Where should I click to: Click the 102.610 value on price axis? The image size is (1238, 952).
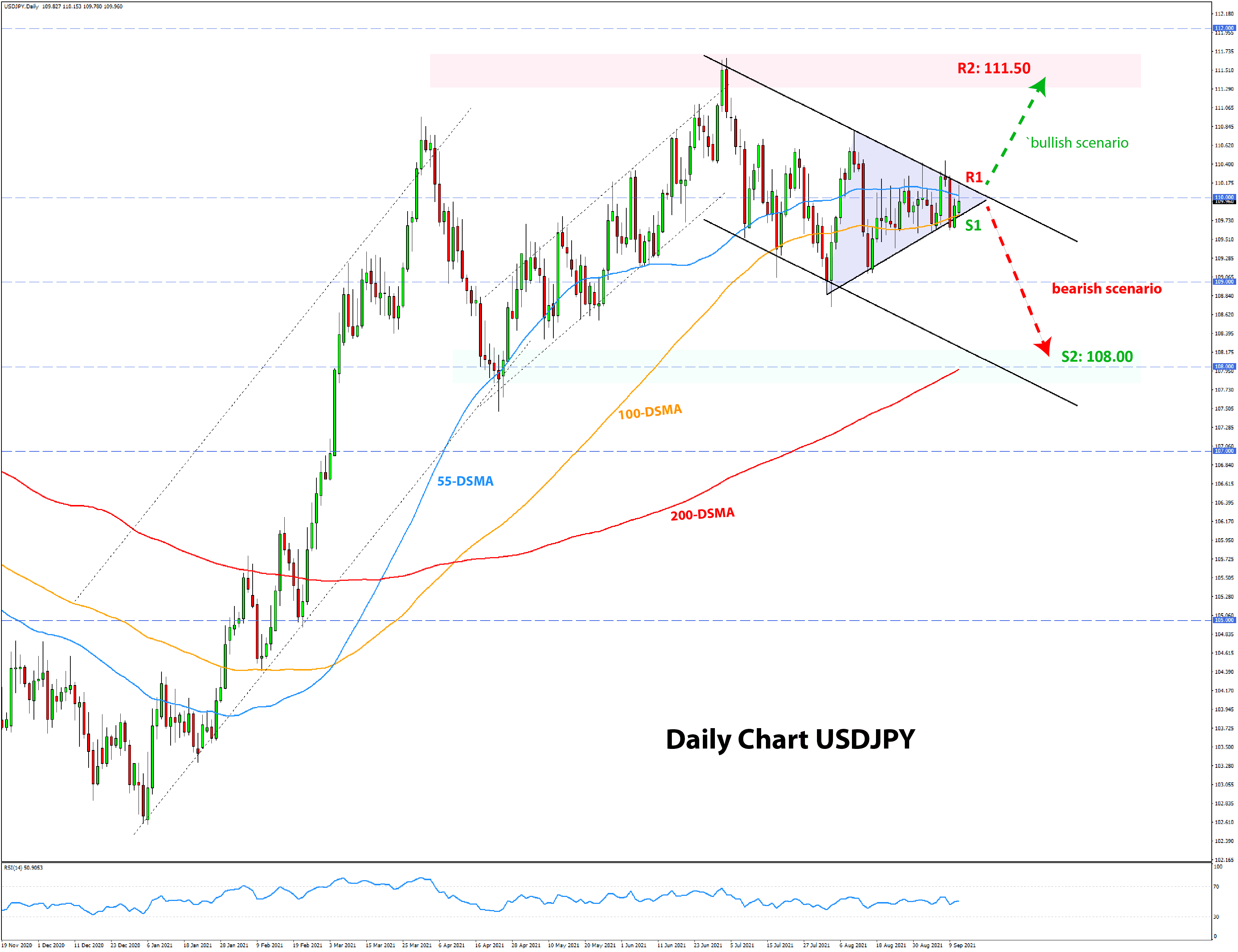[x=1224, y=822]
